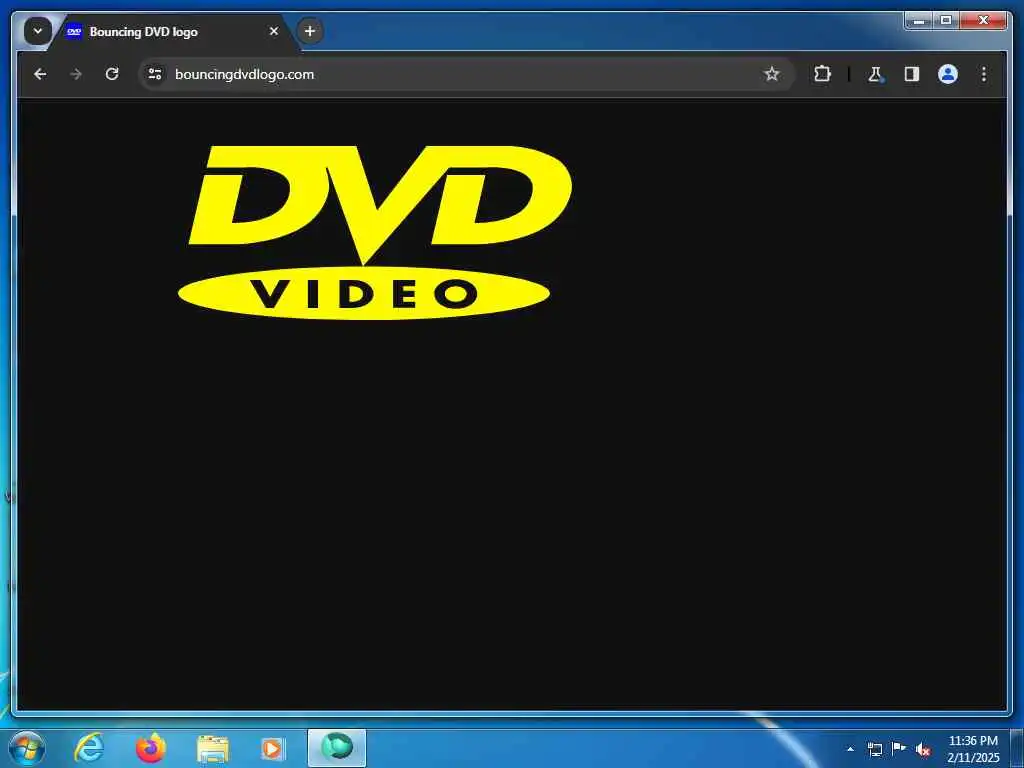Click the yellow DVD Video logo

point(374,232)
